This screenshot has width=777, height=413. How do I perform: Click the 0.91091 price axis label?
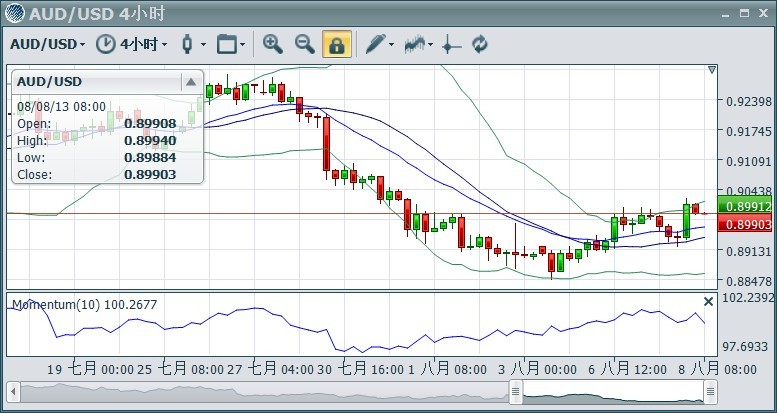tap(749, 162)
